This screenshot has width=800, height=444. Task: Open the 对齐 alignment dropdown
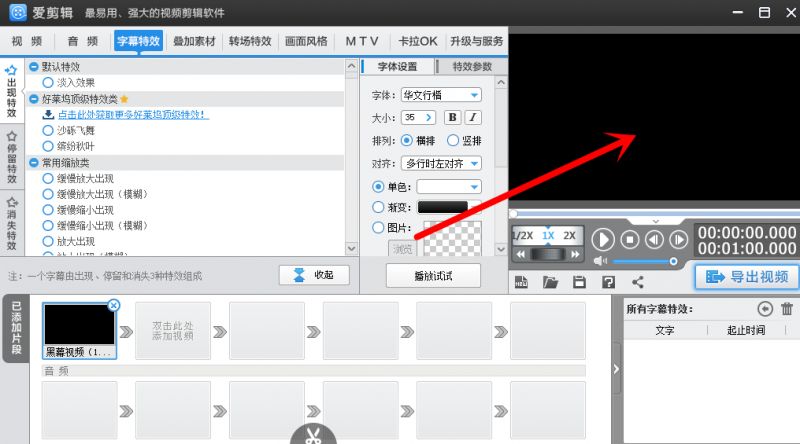pyautogui.click(x=440, y=162)
